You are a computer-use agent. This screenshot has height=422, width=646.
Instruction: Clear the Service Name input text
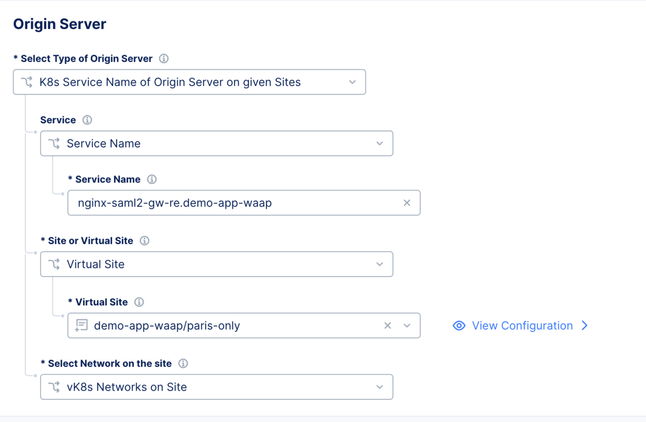pos(407,203)
